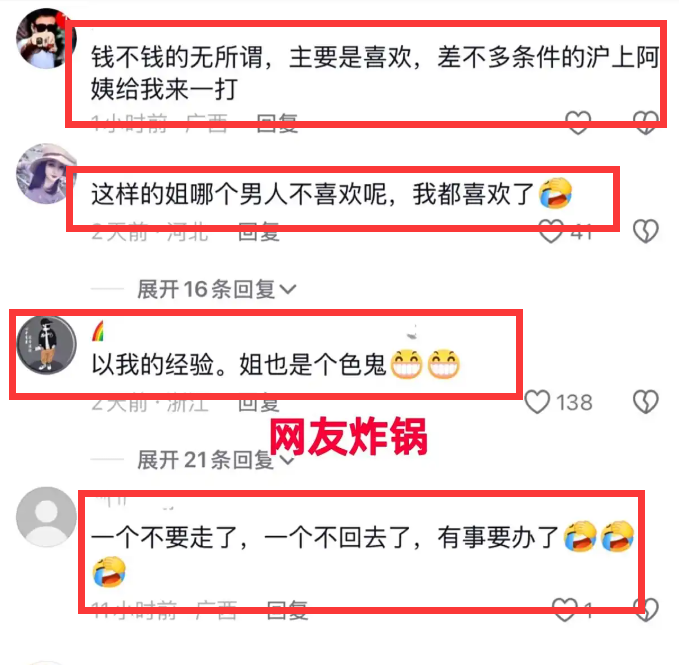679x665 pixels.
Task: Reply to the Hebei comment
Action: click(259, 232)
